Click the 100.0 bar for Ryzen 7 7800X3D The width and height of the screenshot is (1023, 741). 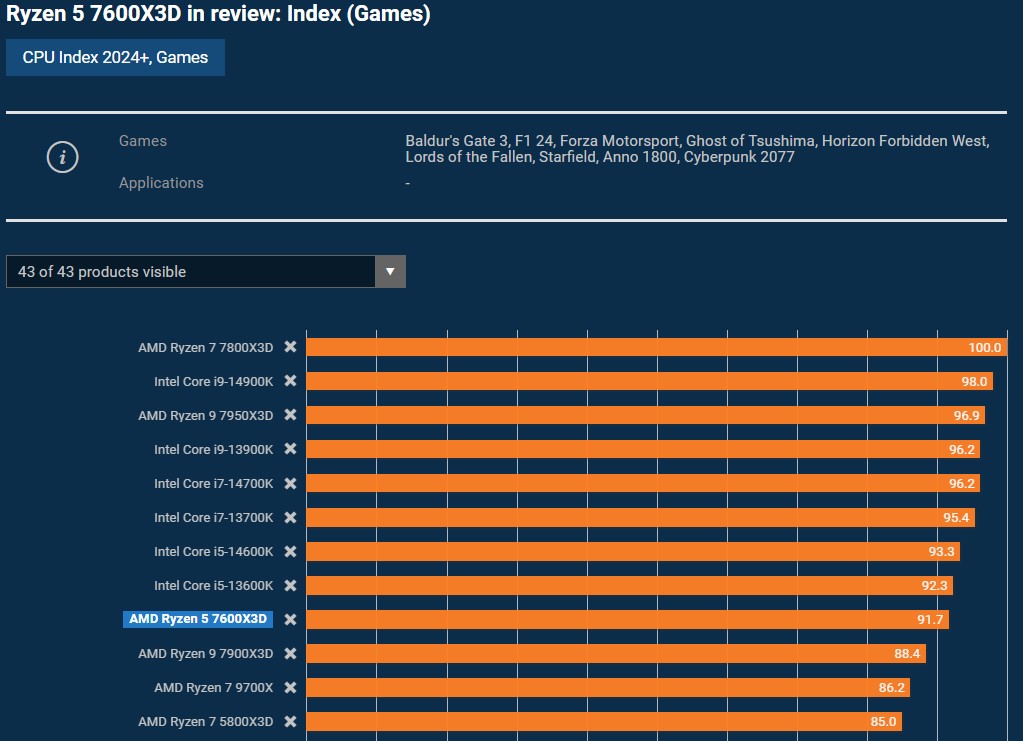[x=656, y=347]
